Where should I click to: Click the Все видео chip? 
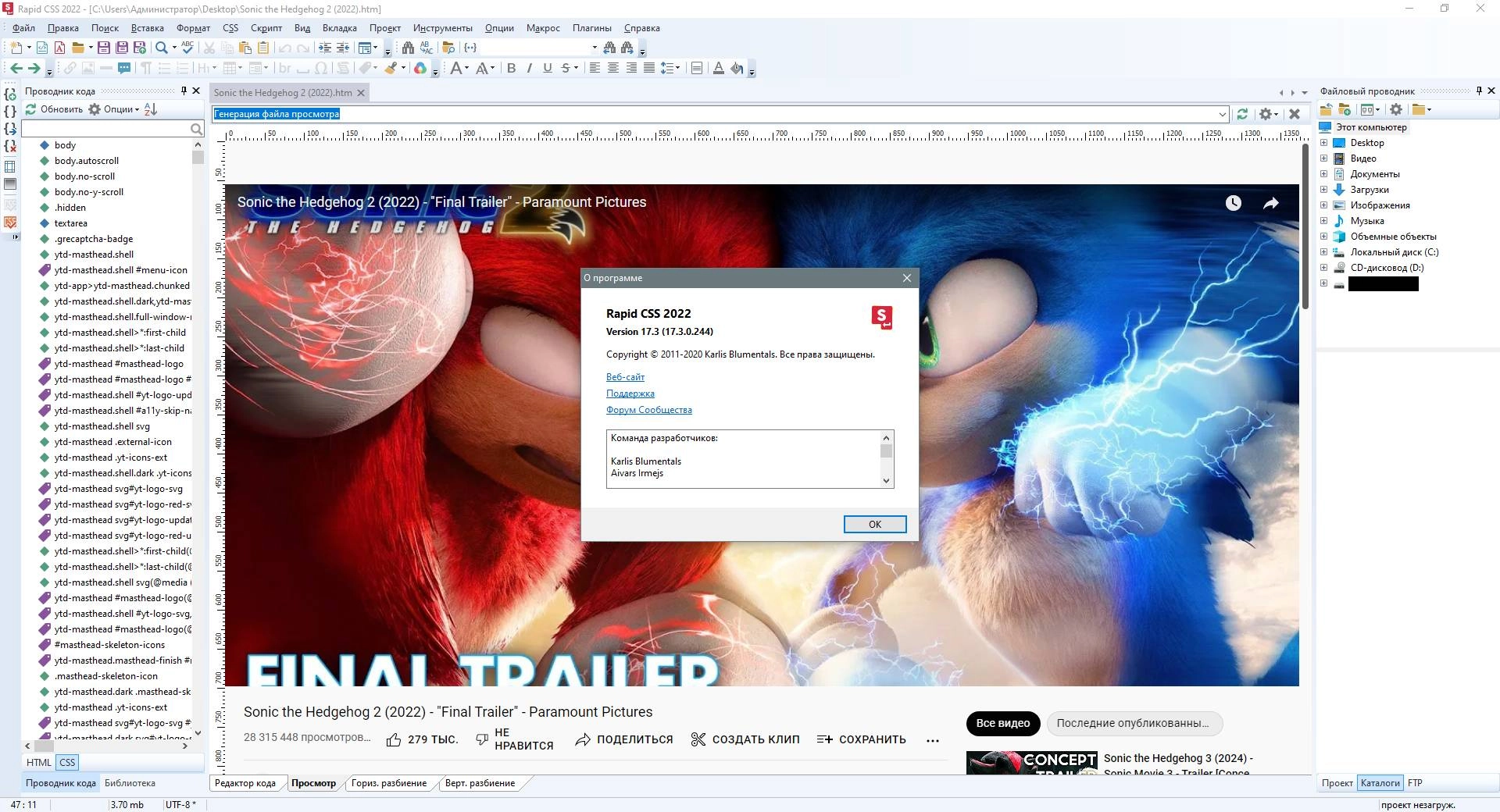click(1003, 723)
